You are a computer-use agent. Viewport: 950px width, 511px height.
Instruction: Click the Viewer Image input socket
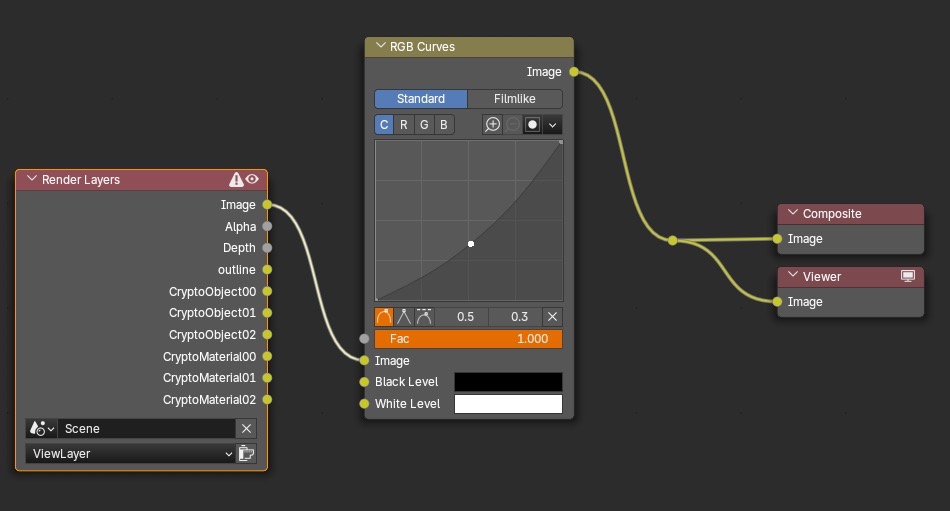point(777,302)
